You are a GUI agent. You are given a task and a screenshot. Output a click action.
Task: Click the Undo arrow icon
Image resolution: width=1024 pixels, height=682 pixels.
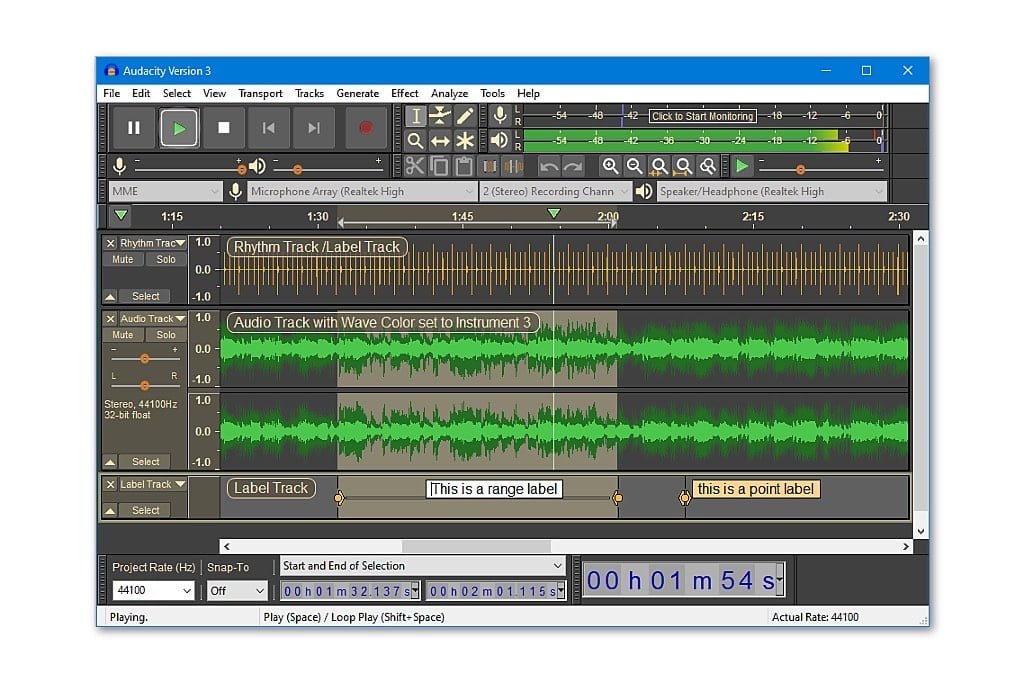[x=549, y=166]
